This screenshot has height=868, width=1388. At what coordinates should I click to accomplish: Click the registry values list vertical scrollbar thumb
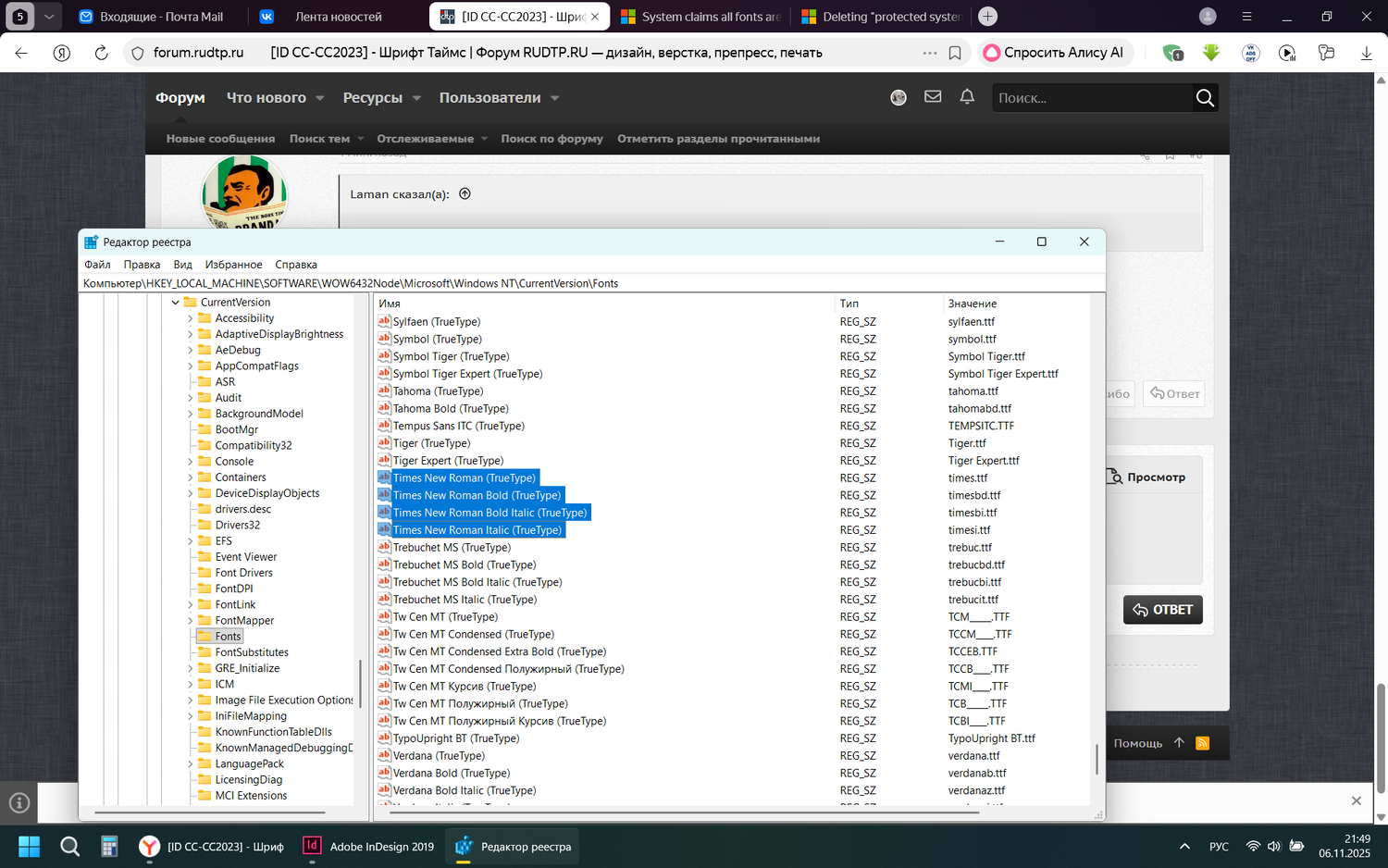tap(1097, 760)
